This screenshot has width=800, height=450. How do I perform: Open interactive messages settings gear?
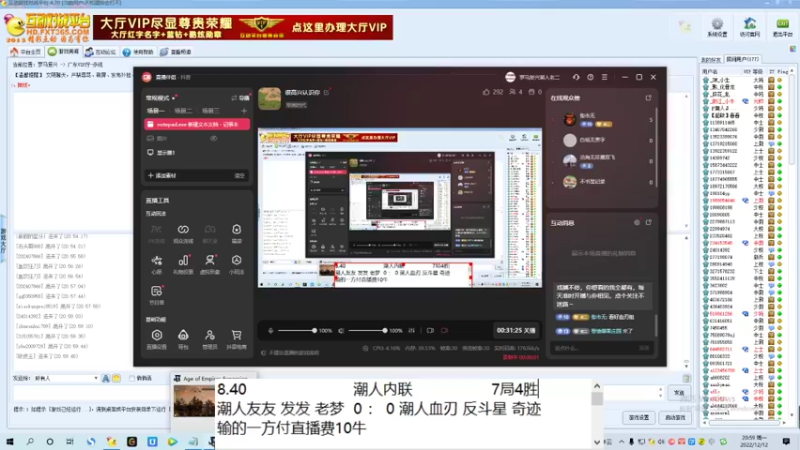(x=637, y=222)
